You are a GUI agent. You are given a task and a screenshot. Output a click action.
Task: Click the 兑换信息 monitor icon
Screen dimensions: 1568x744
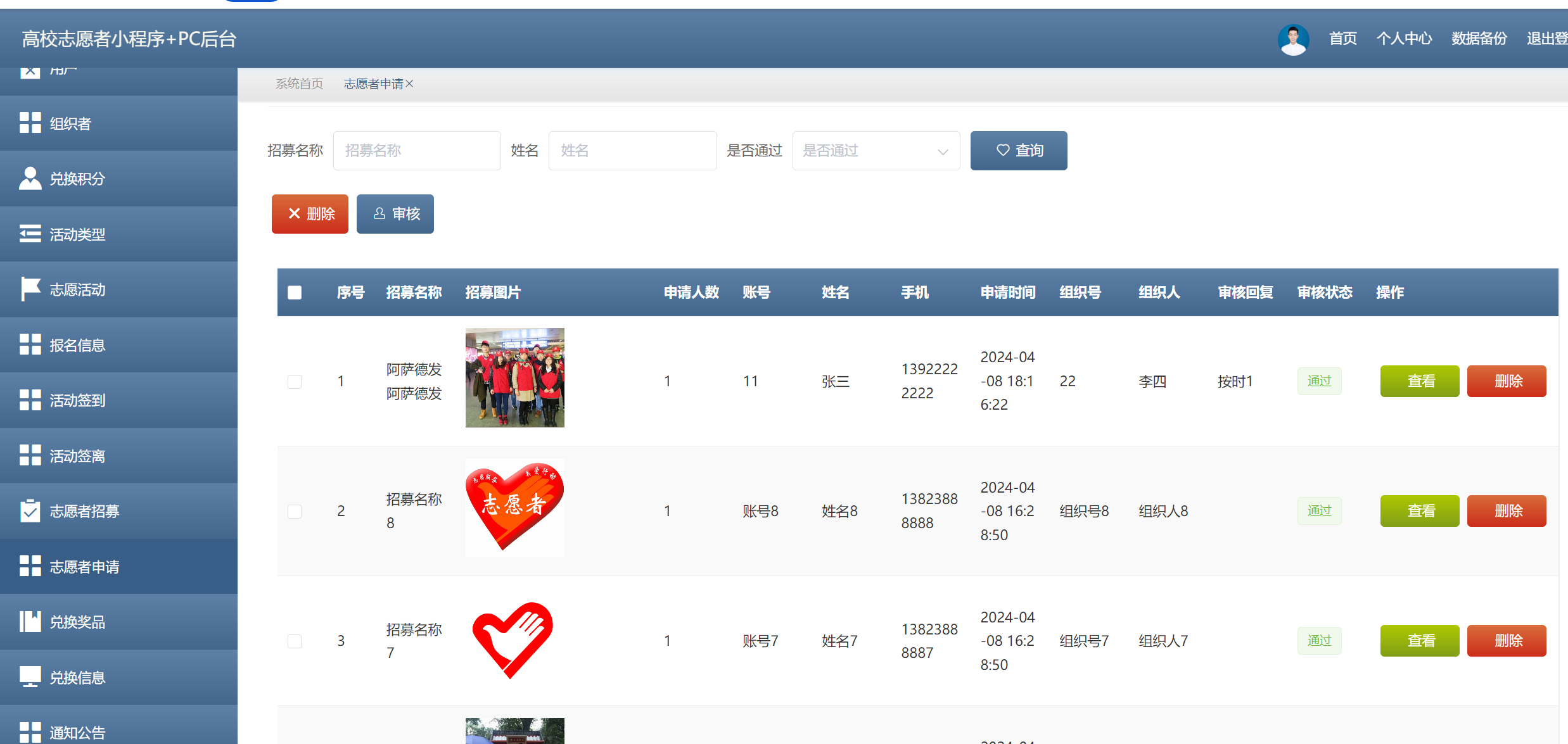[x=30, y=677]
